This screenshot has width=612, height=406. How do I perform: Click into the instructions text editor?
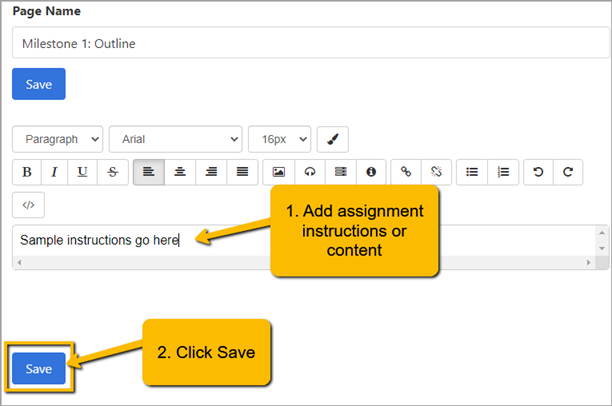(304, 240)
